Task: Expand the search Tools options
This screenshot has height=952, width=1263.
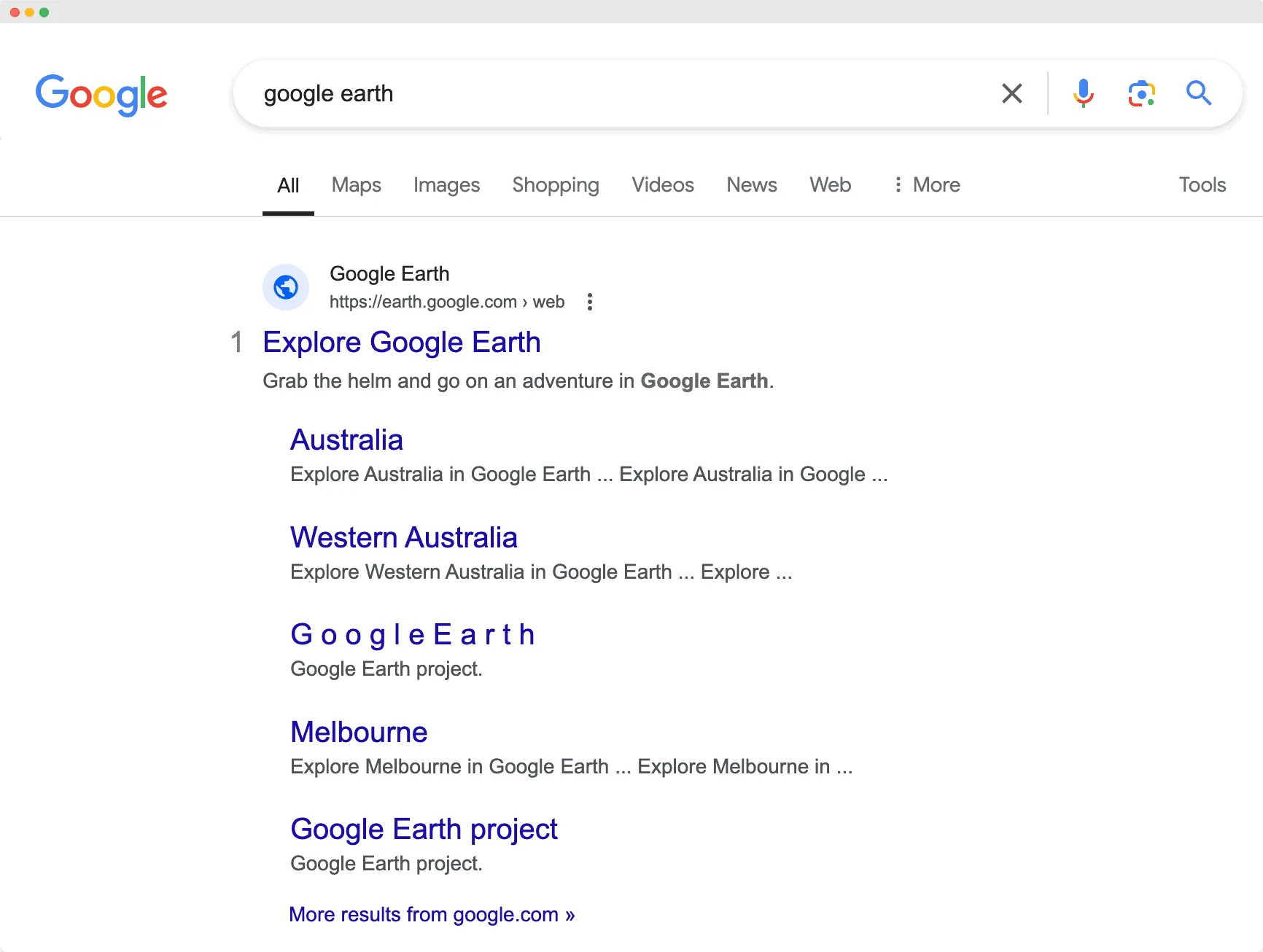Action: coord(1202,184)
